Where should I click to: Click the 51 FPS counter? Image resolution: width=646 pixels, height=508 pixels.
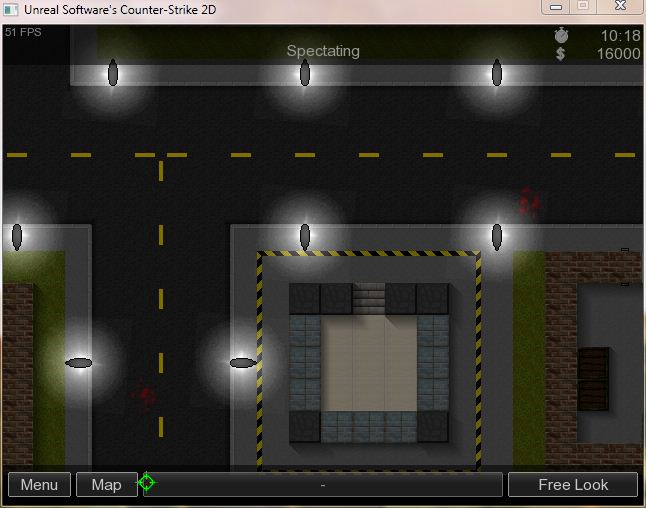tap(23, 32)
